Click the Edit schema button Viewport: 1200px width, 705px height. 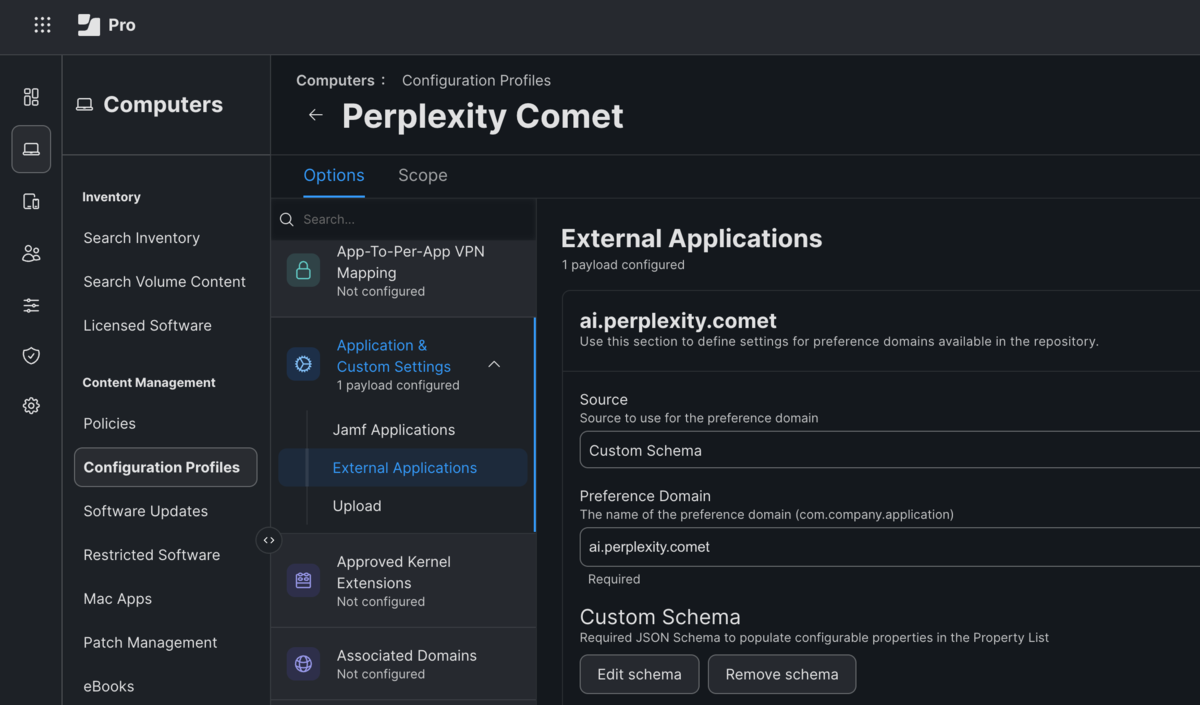(x=639, y=674)
